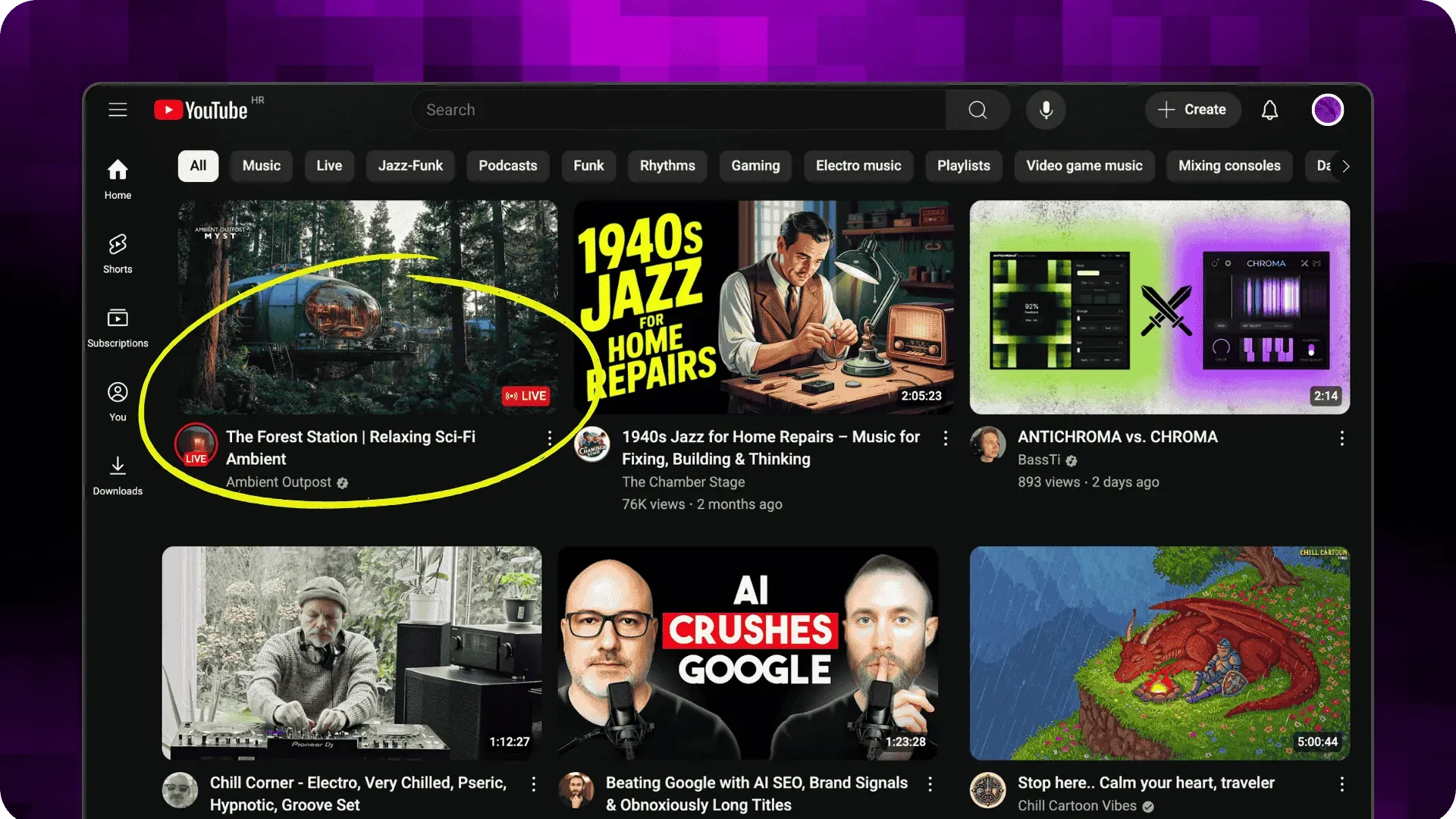Viewport: 1456px width, 819px height.
Task: Open the notifications bell
Action: pos(1269,110)
